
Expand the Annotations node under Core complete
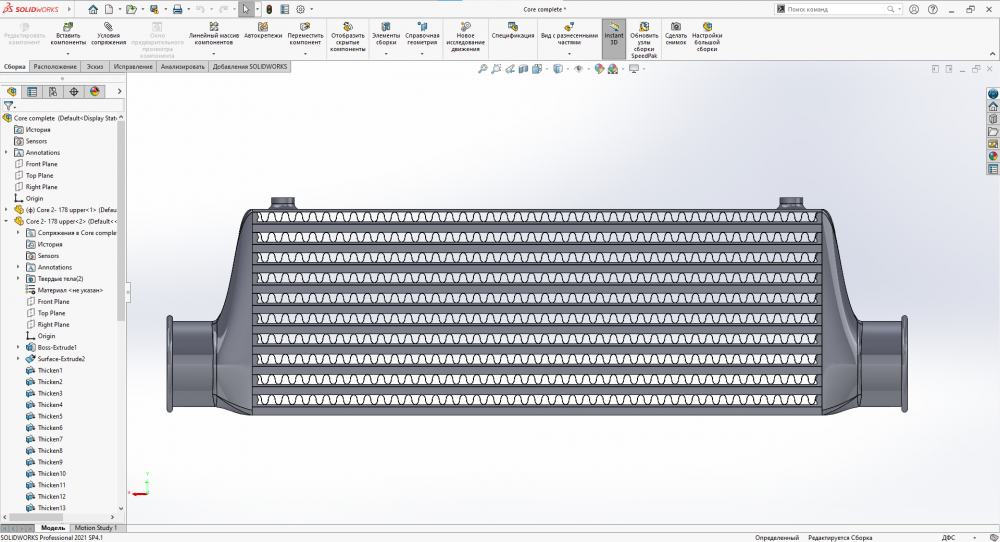[6, 152]
